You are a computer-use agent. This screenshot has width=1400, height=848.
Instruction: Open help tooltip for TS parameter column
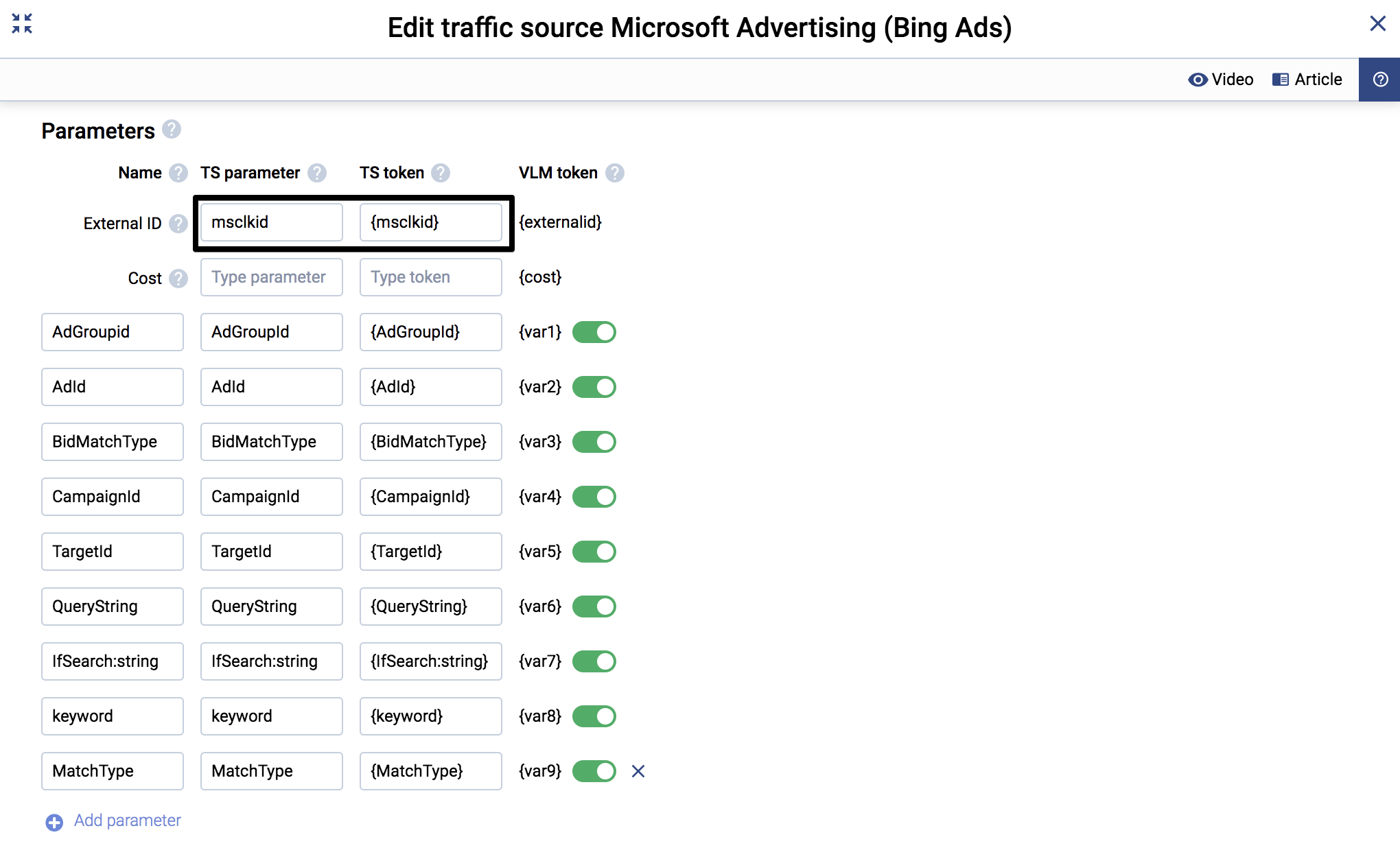pyautogui.click(x=317, y=173)
